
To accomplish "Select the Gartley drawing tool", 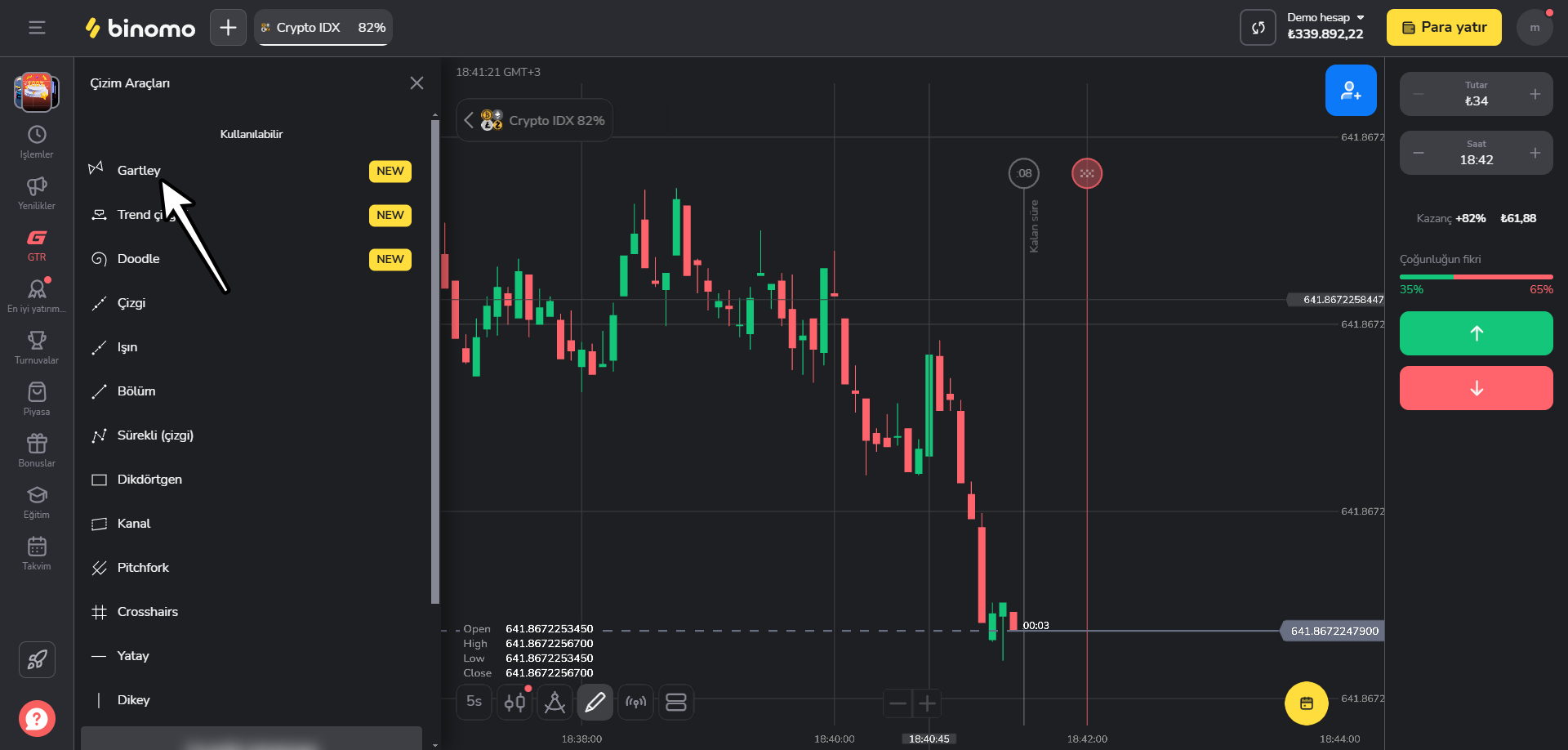I will click(251, 171).
